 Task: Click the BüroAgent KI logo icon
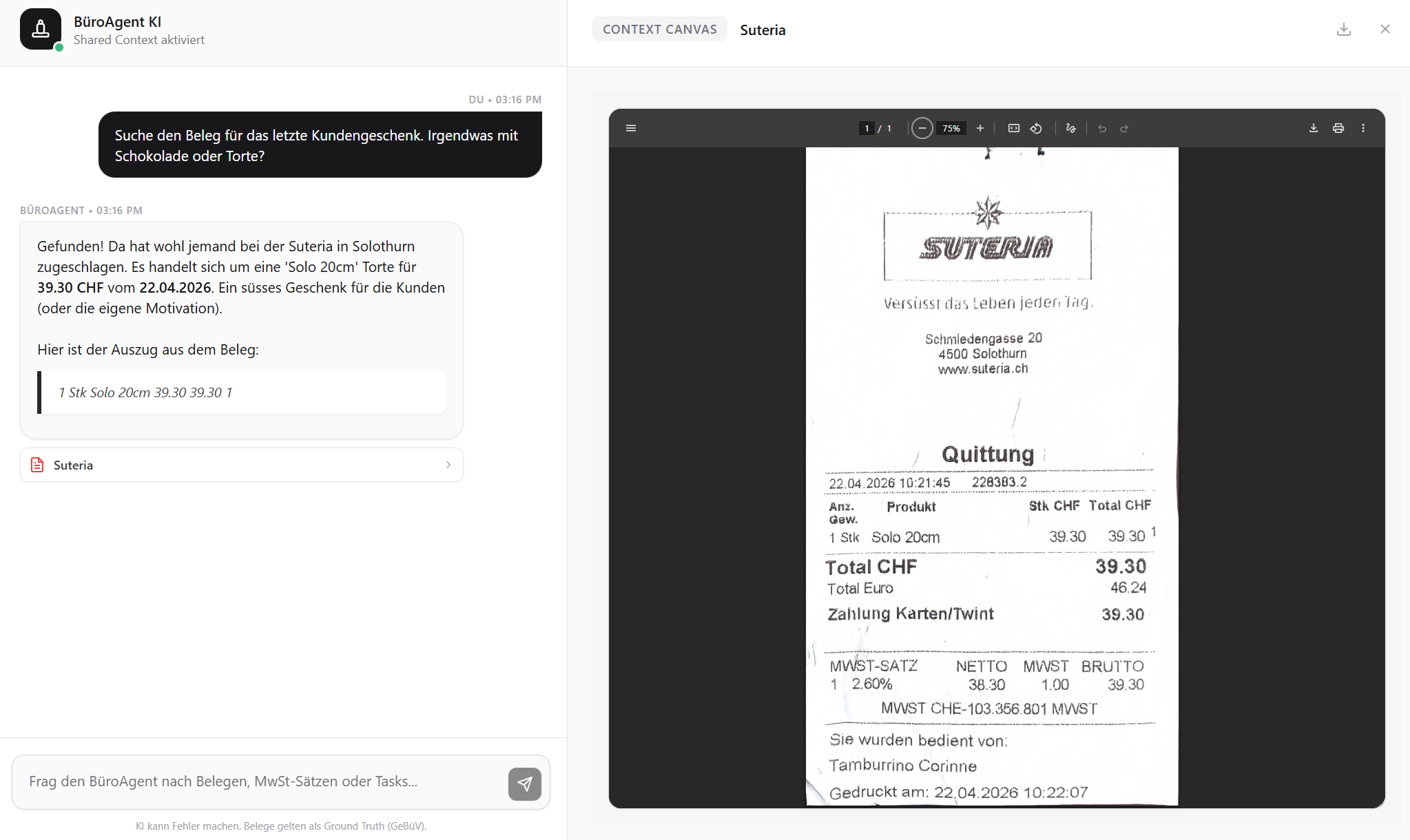(41, 29)
